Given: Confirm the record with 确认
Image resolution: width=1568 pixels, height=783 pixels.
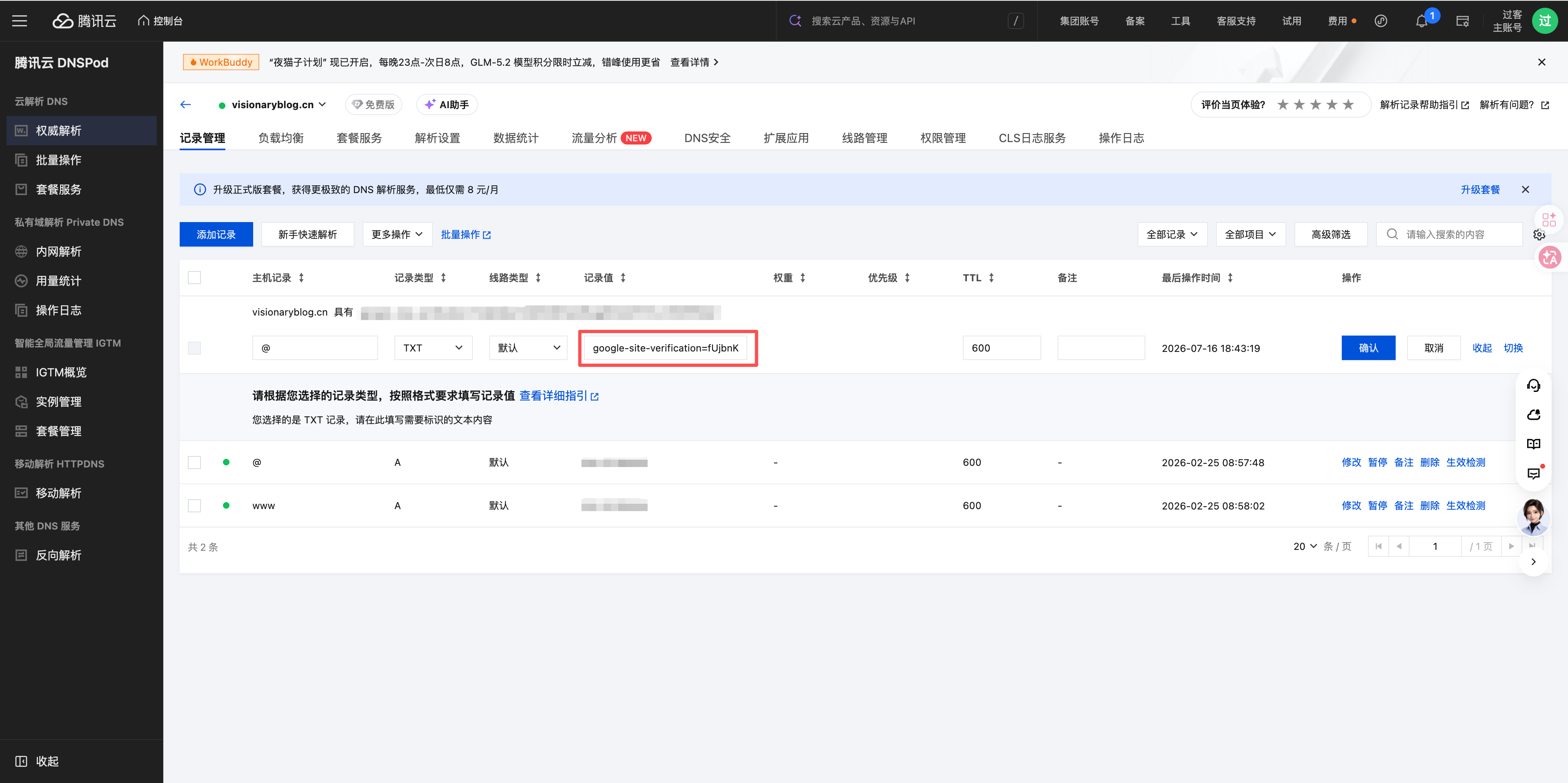Looking at the screenshot, I should 1368,348.
